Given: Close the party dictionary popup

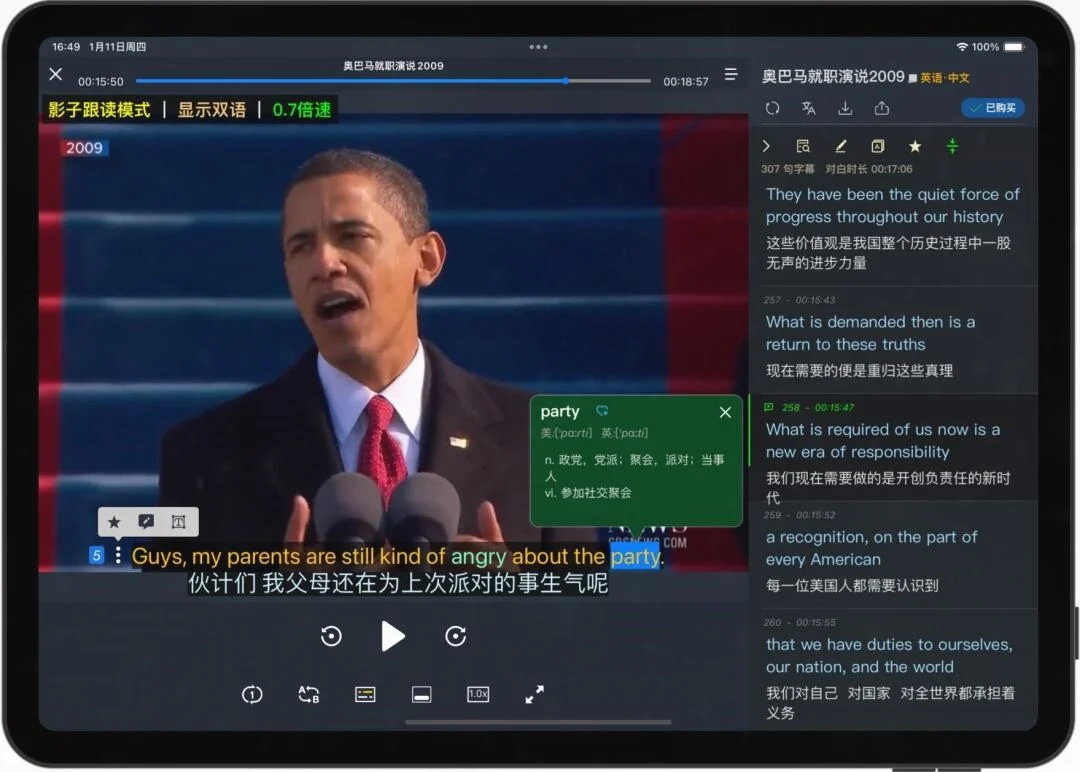Looking at the screenshot, I should click(725, 413).
